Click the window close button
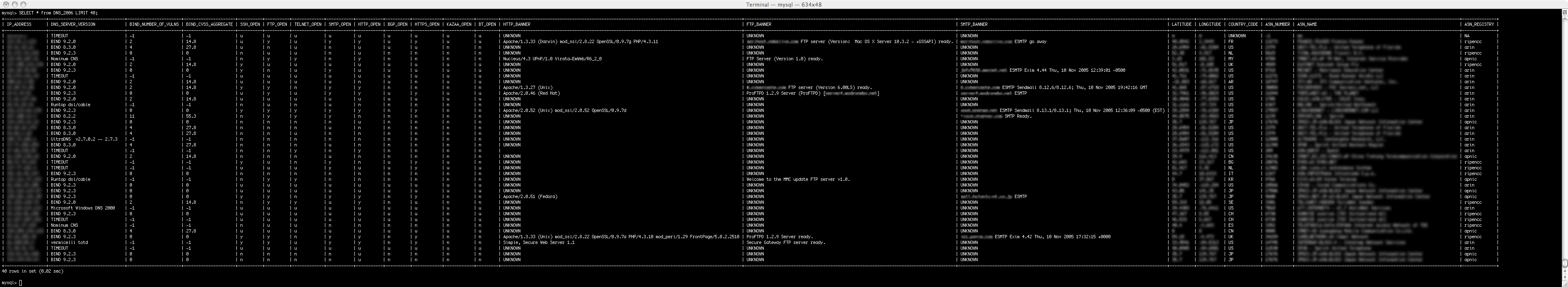The image size is (1568, 287). 5,4
